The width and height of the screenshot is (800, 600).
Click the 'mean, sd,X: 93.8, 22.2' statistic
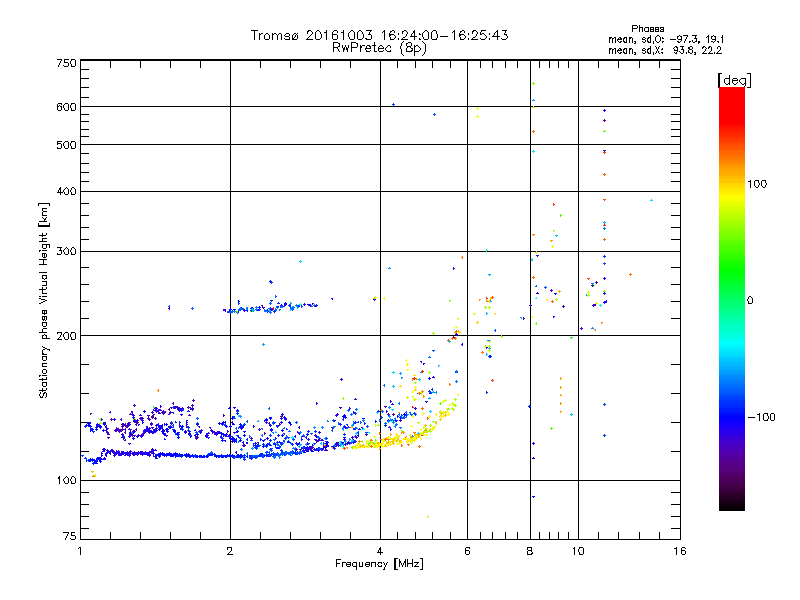pyautogui.click(x=665, y=51)
